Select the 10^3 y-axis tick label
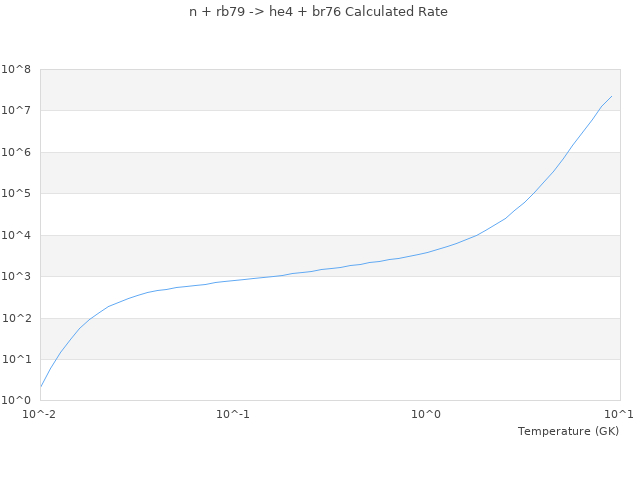This screenshot has height=480, width=640. click(16, 277)
